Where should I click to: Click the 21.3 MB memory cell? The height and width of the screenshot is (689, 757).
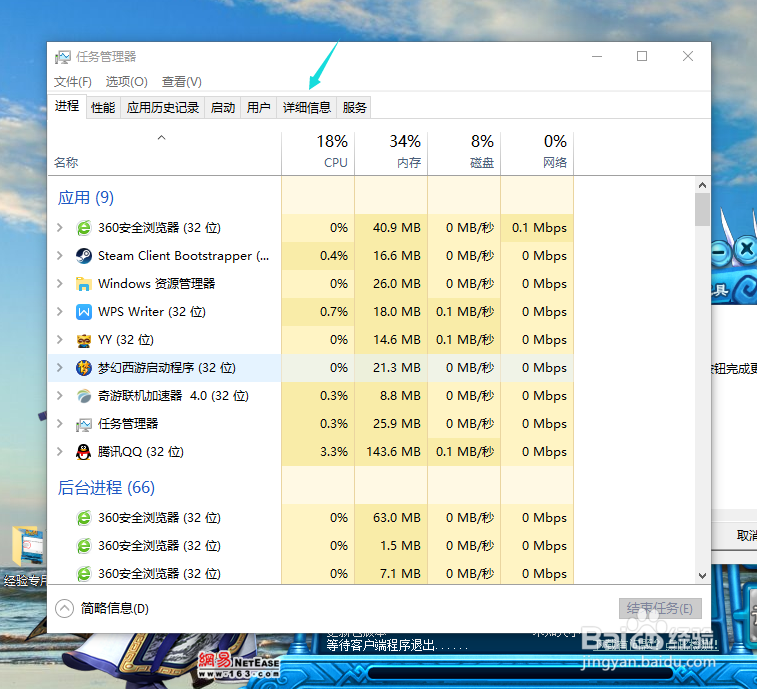pos(391,367)
